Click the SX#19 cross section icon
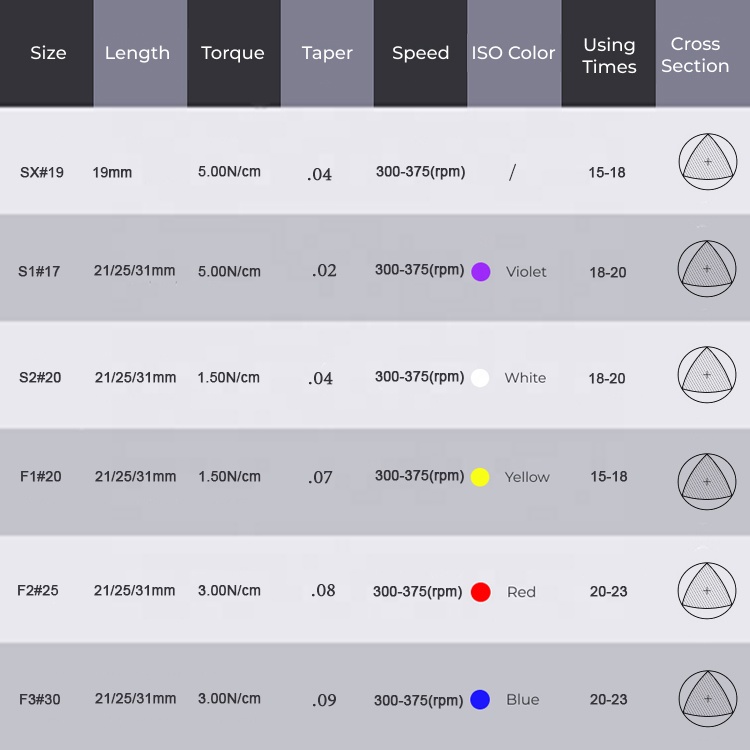 [x=707, y=161]
